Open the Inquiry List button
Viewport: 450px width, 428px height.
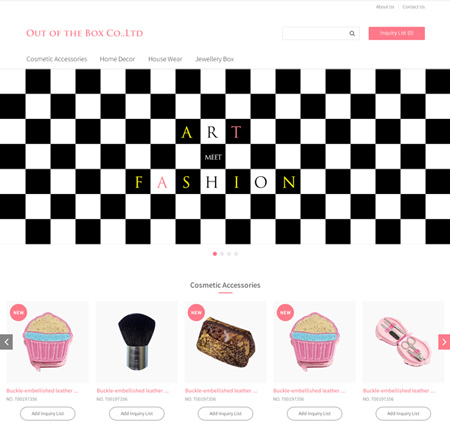pyautogui.click(x=397, y=33)
